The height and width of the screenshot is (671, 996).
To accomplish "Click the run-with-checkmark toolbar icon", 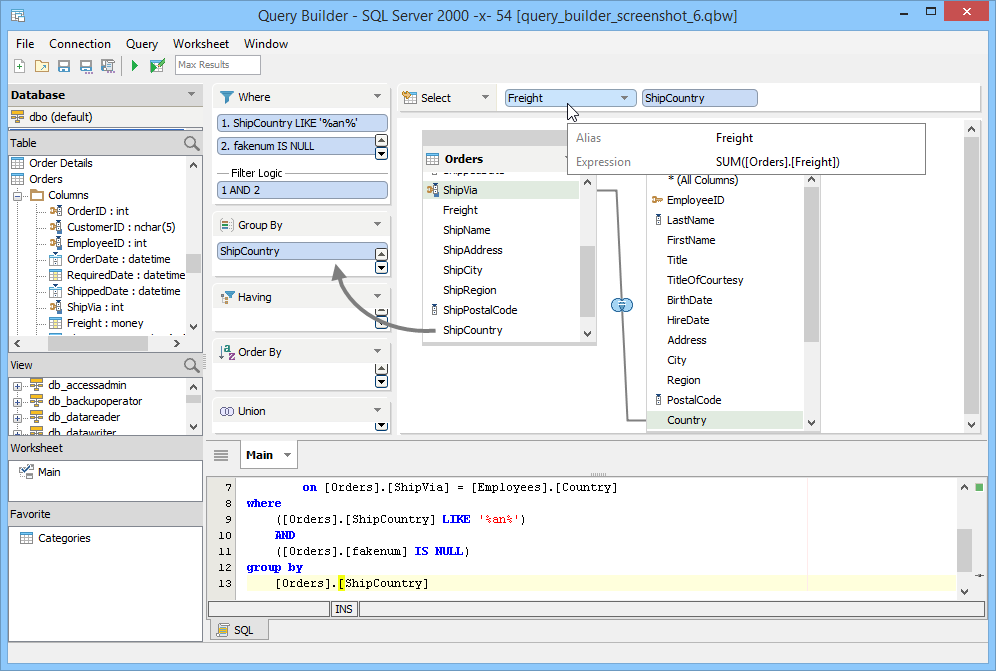I will pos(157,65).
